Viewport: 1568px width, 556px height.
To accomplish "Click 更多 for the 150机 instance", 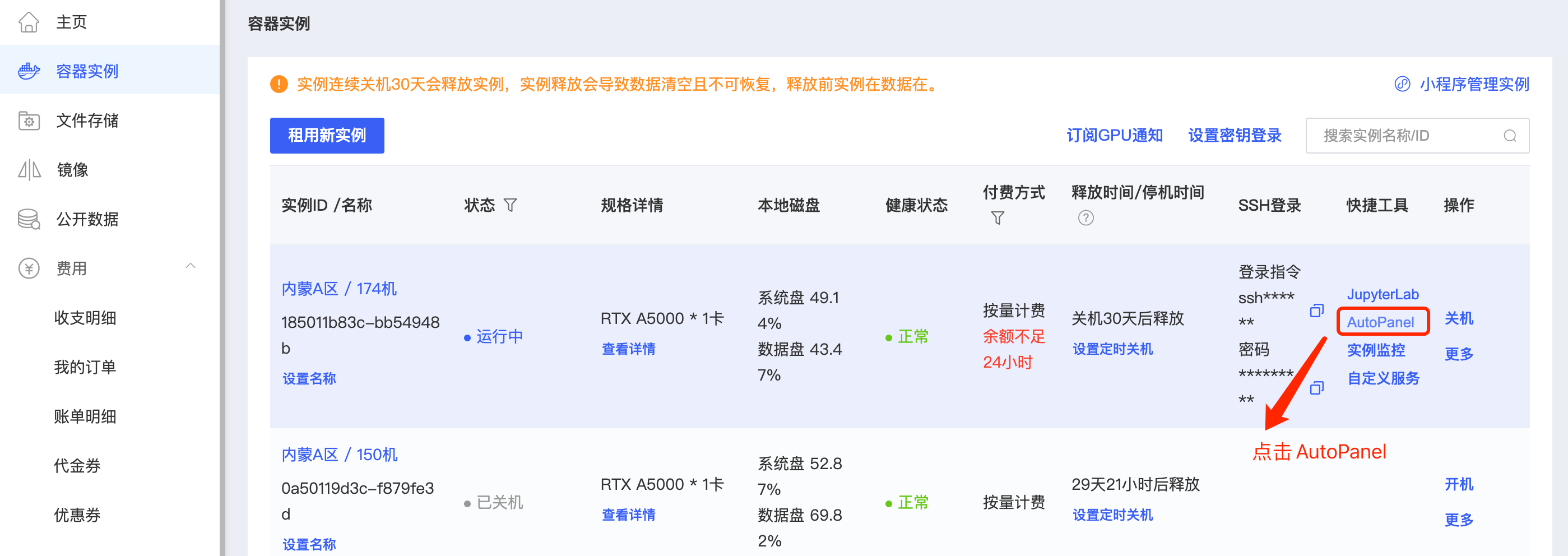I will click(1458, 520).
